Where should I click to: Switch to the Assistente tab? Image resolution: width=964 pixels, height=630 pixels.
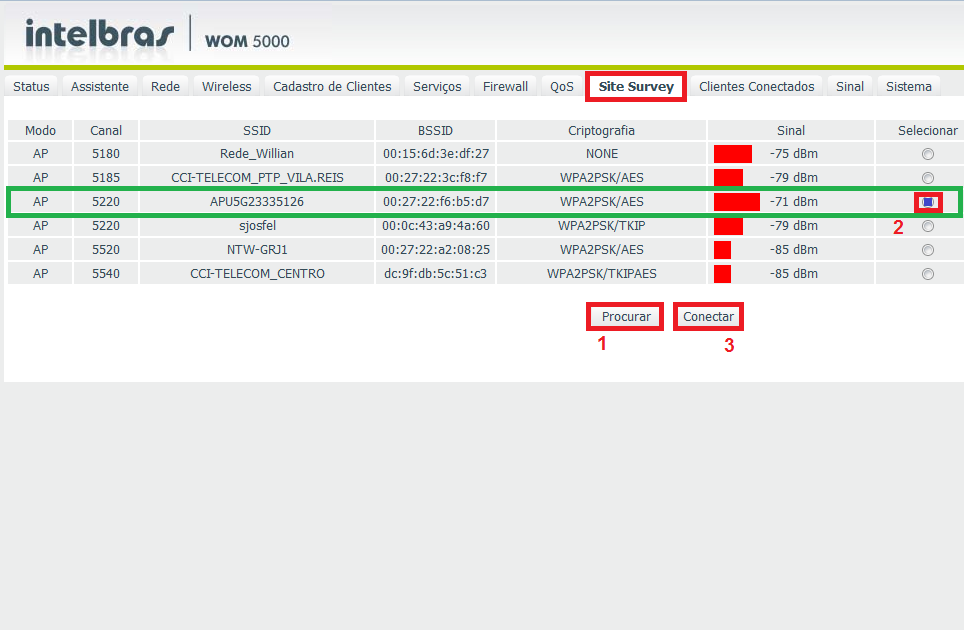(100, 87)
